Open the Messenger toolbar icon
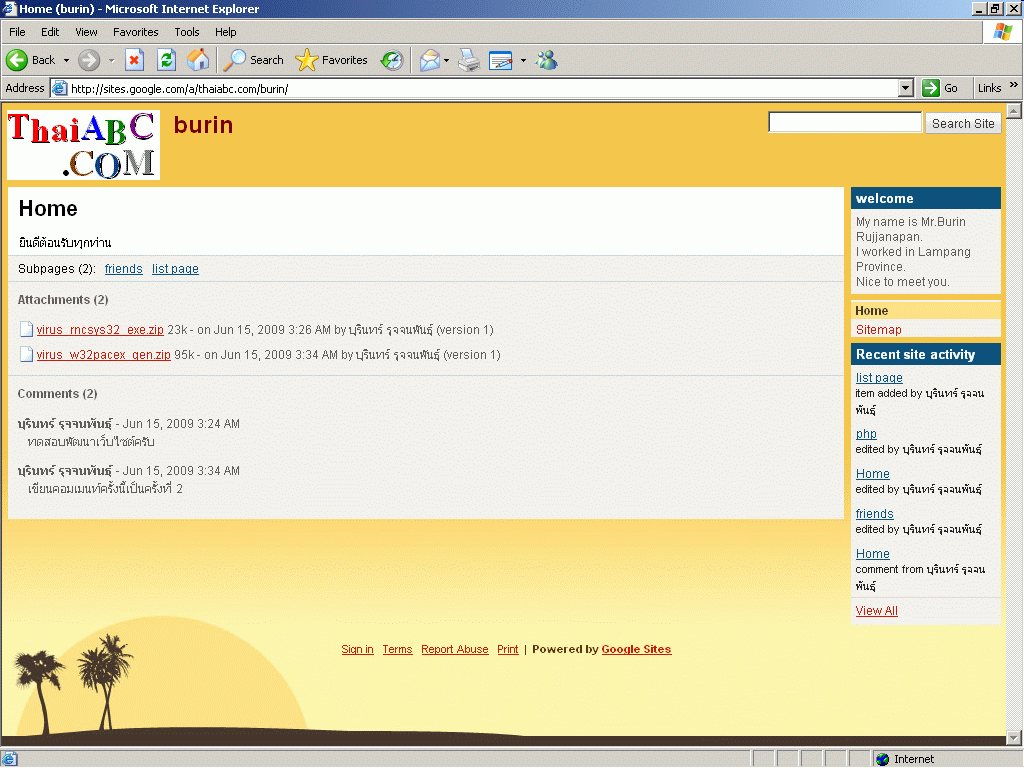The width and height of the screenshot is (1024, 768). [x=546, y=60]
